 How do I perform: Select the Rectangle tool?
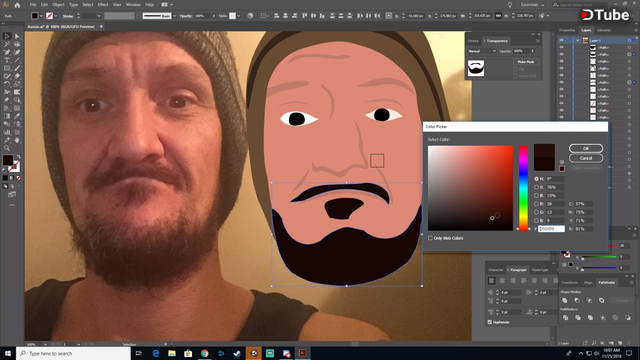pyautogui.click(x=7, y=68)
